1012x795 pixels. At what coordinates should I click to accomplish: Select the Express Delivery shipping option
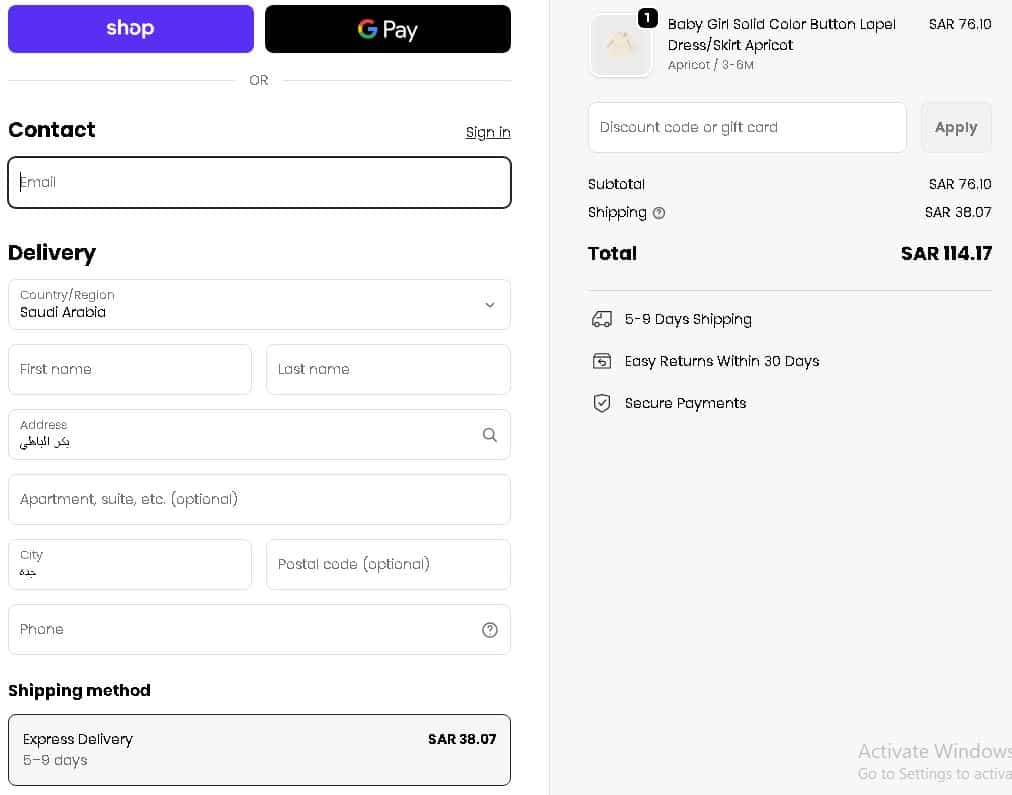tap(259, 750)
